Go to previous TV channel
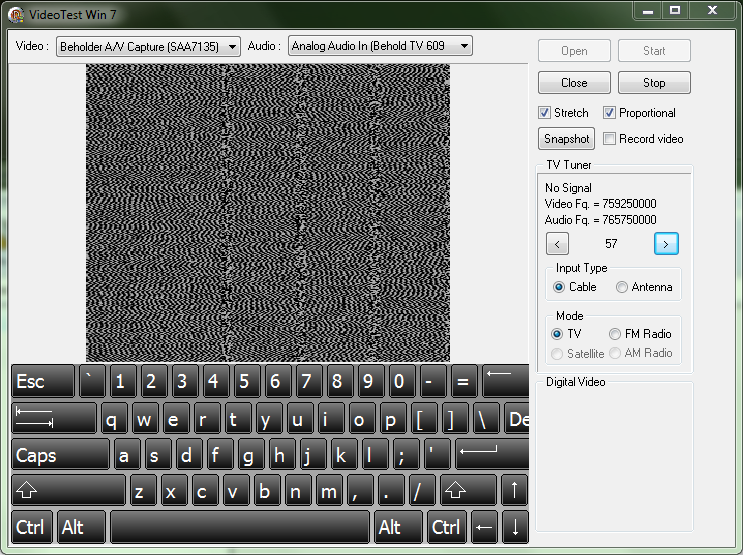The image size is (743, 555). click(x=557, y=243)
